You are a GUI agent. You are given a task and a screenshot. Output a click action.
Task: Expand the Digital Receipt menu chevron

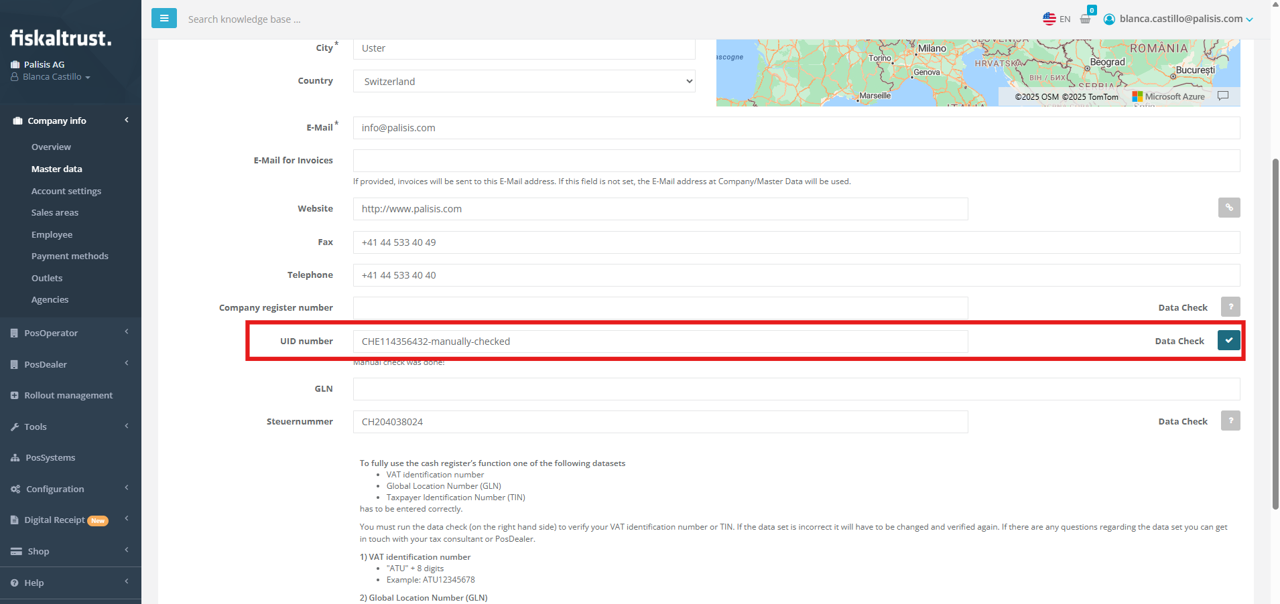[126, 519]
